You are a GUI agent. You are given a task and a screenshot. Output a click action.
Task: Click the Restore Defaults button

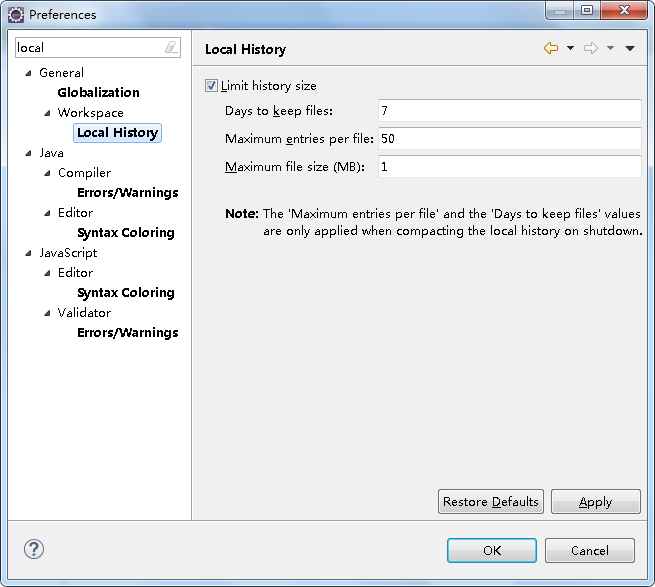click(491, 501)
